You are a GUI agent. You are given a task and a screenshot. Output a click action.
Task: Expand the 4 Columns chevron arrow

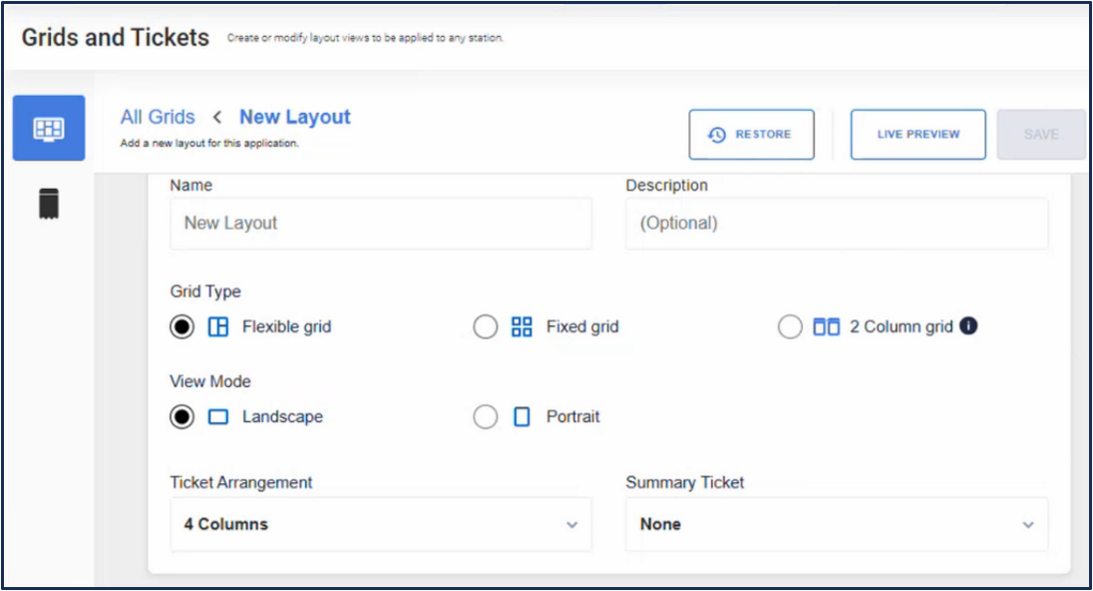click(572, 525)
